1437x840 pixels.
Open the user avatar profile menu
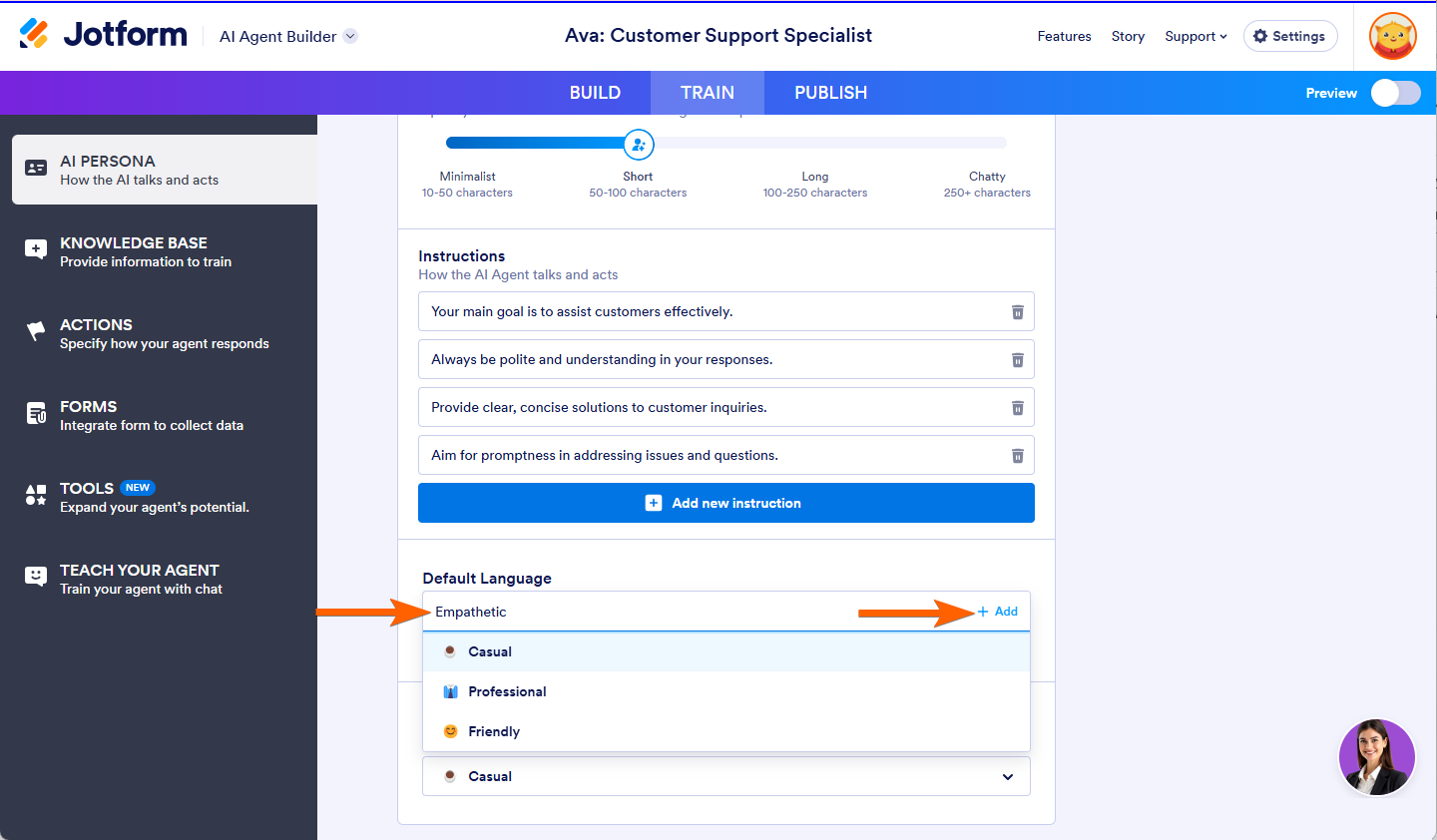[1392, 37]
